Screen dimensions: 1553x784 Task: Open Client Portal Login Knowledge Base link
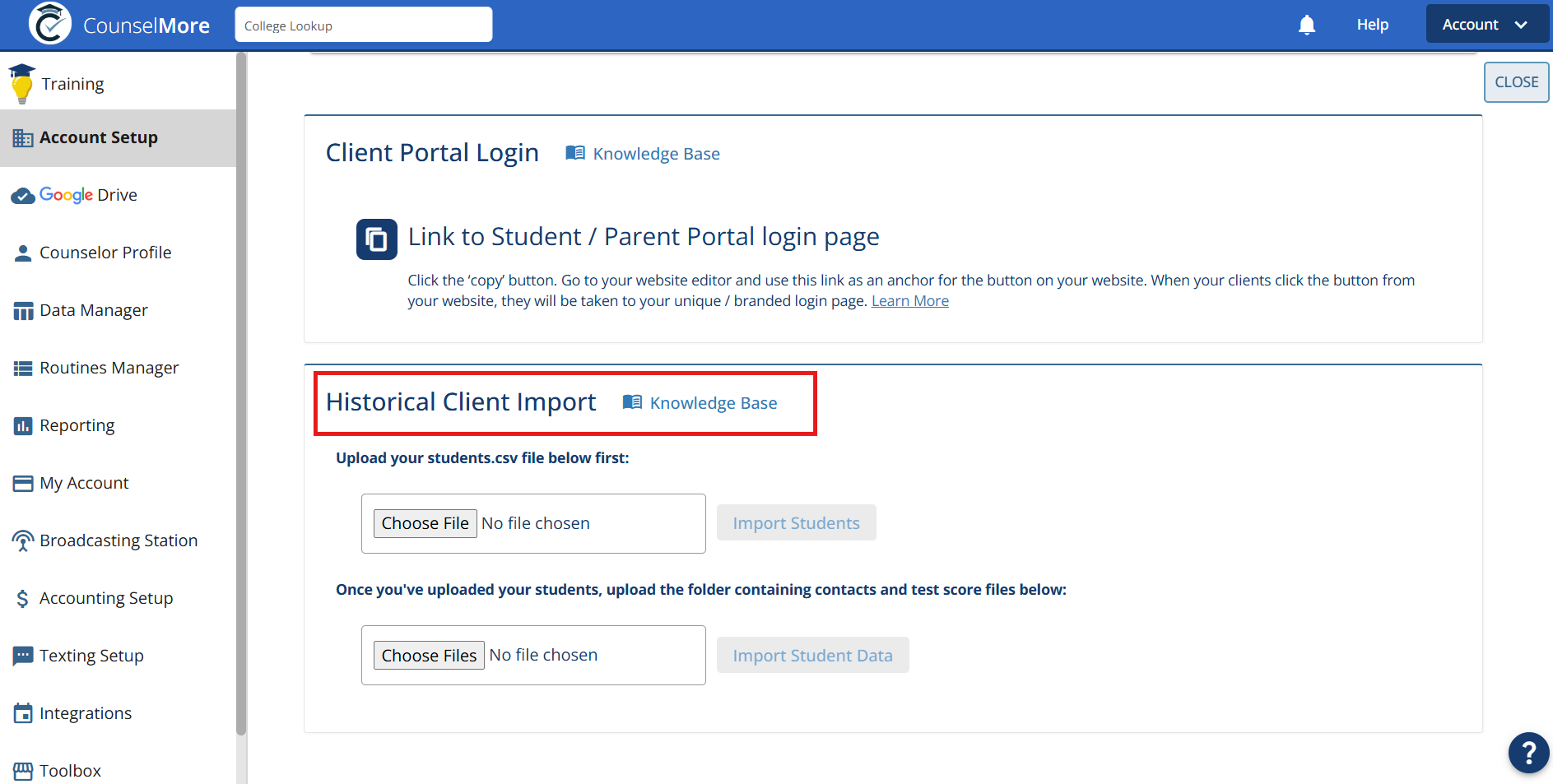656,154
